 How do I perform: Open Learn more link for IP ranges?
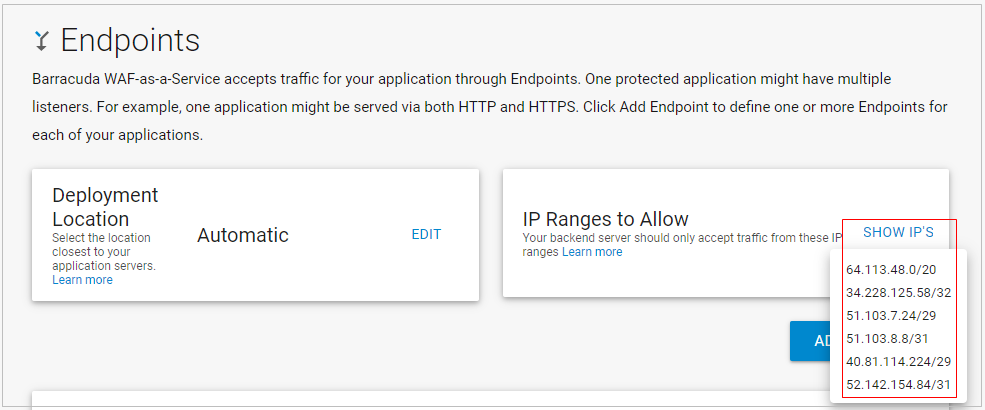(x=592, y=252)
